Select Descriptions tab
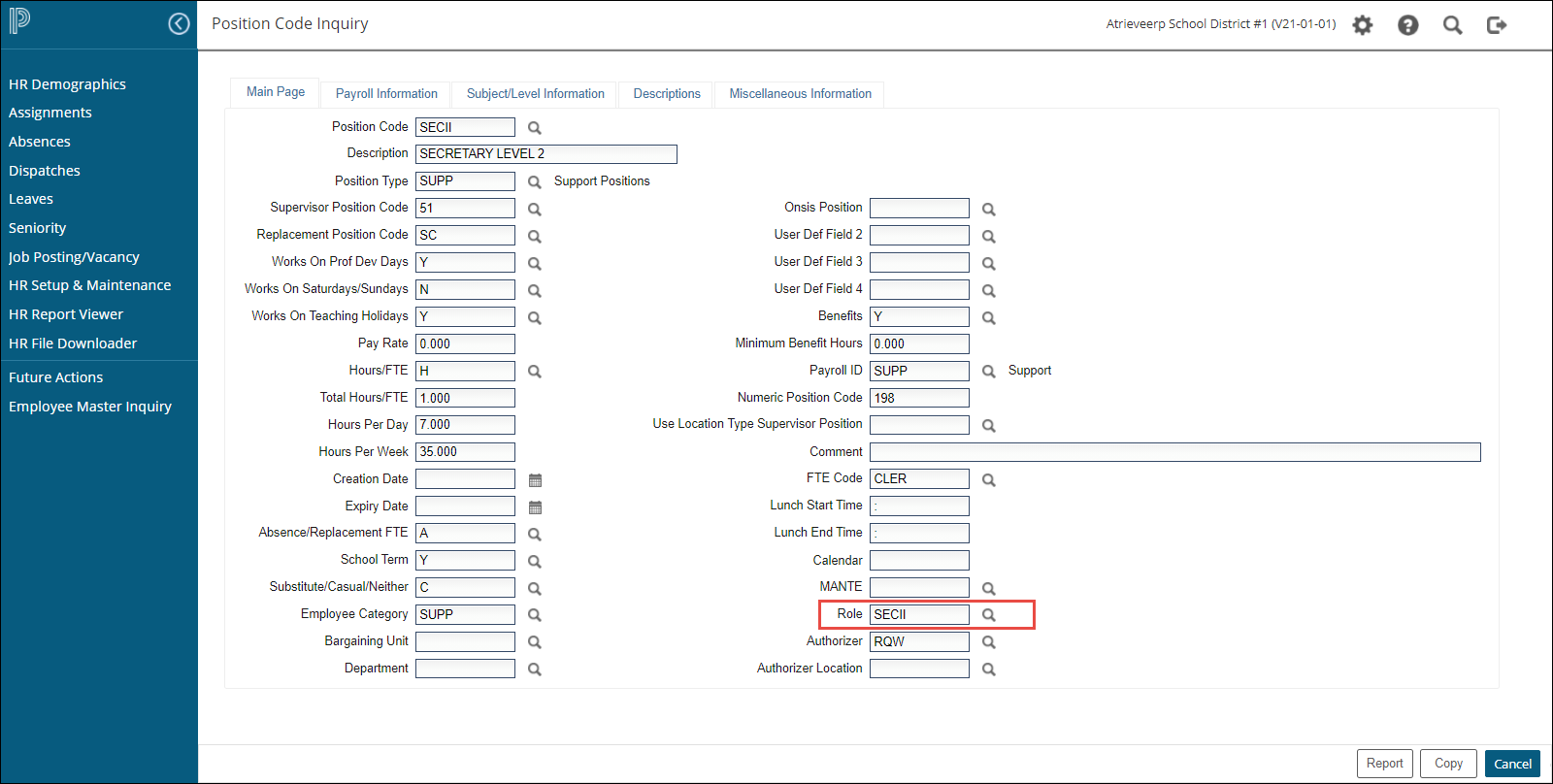The image size is (1553, 784). (667, 94)
